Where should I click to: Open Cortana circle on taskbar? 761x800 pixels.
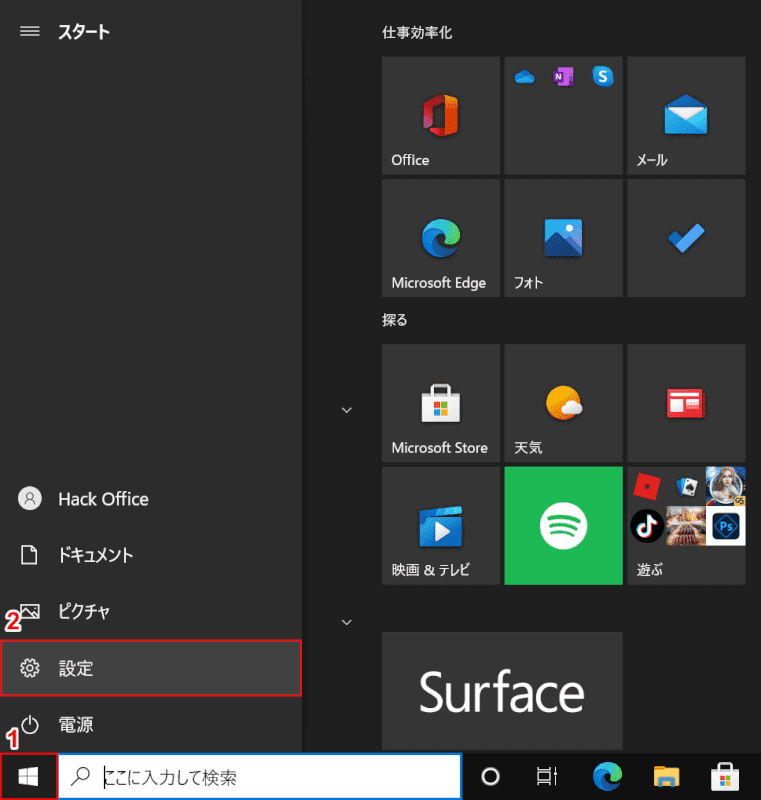pos(490,777)
